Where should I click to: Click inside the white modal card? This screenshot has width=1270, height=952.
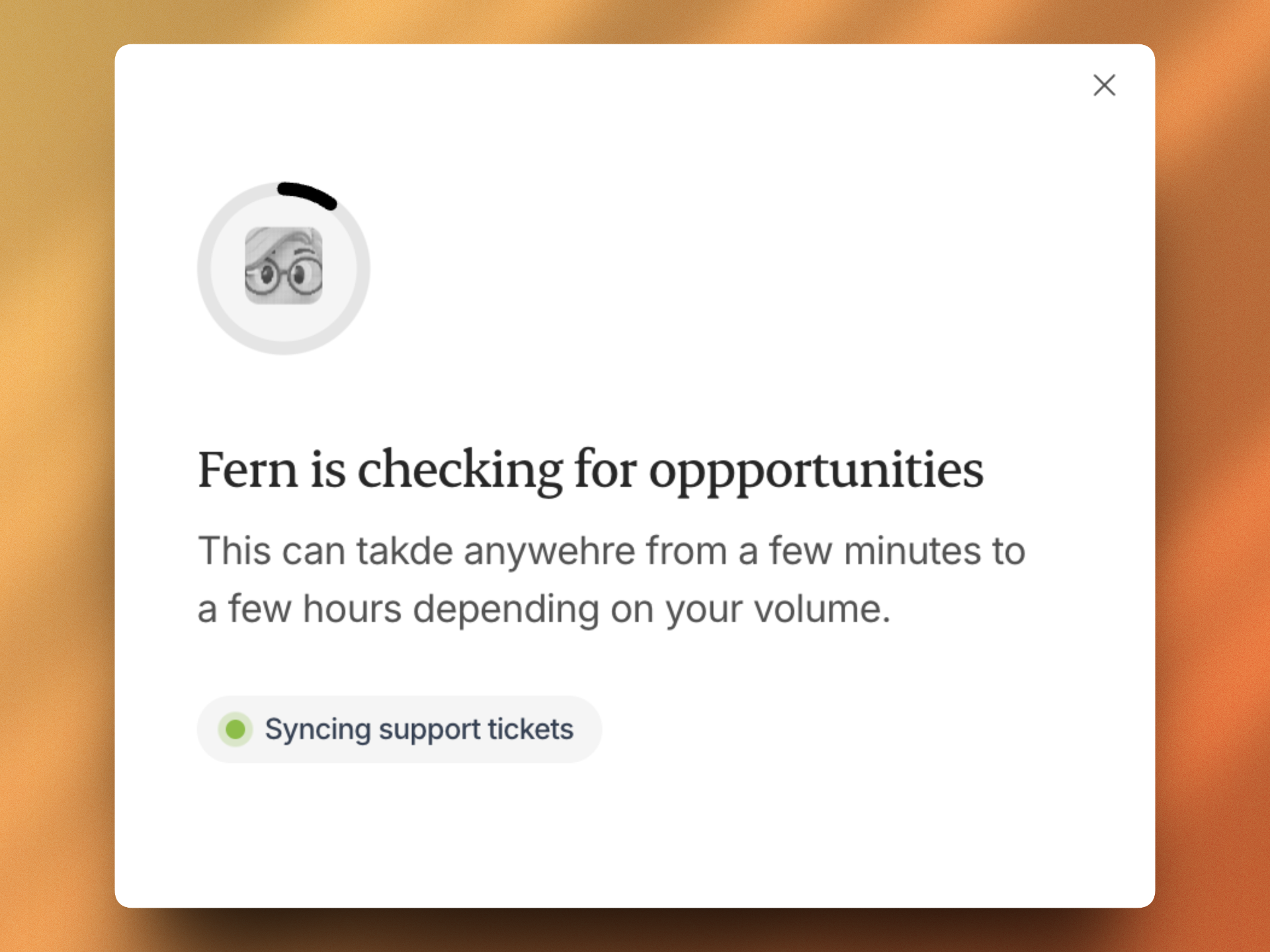pos(794,826)
